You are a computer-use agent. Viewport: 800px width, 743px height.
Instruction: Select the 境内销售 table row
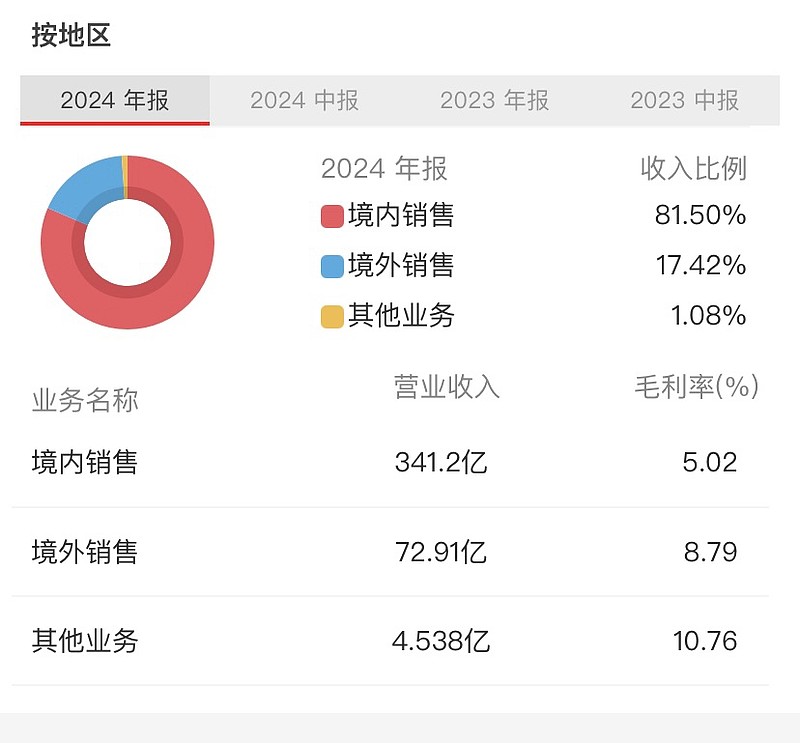(390, 462)
